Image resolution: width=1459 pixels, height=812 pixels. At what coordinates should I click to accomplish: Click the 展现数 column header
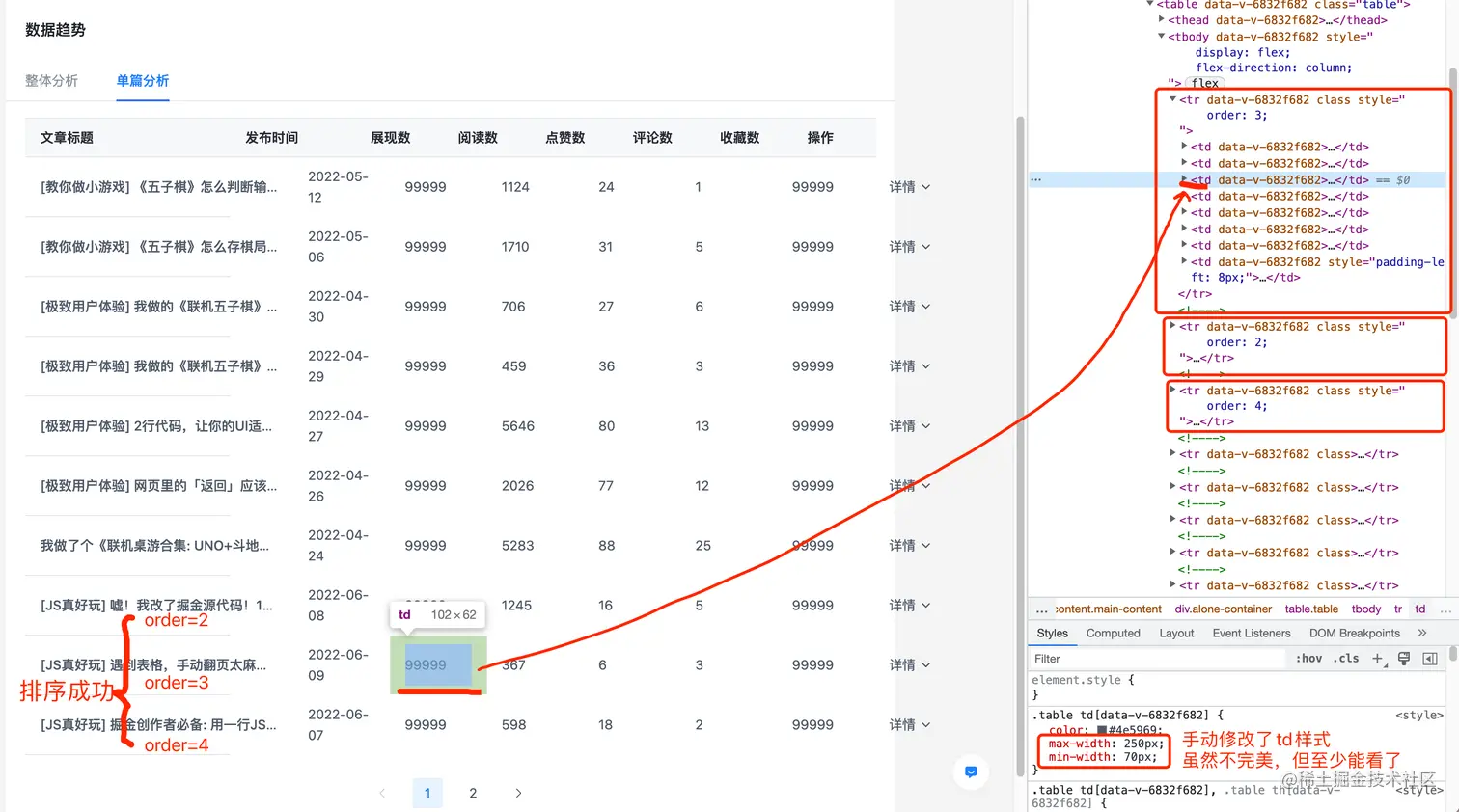391,138
